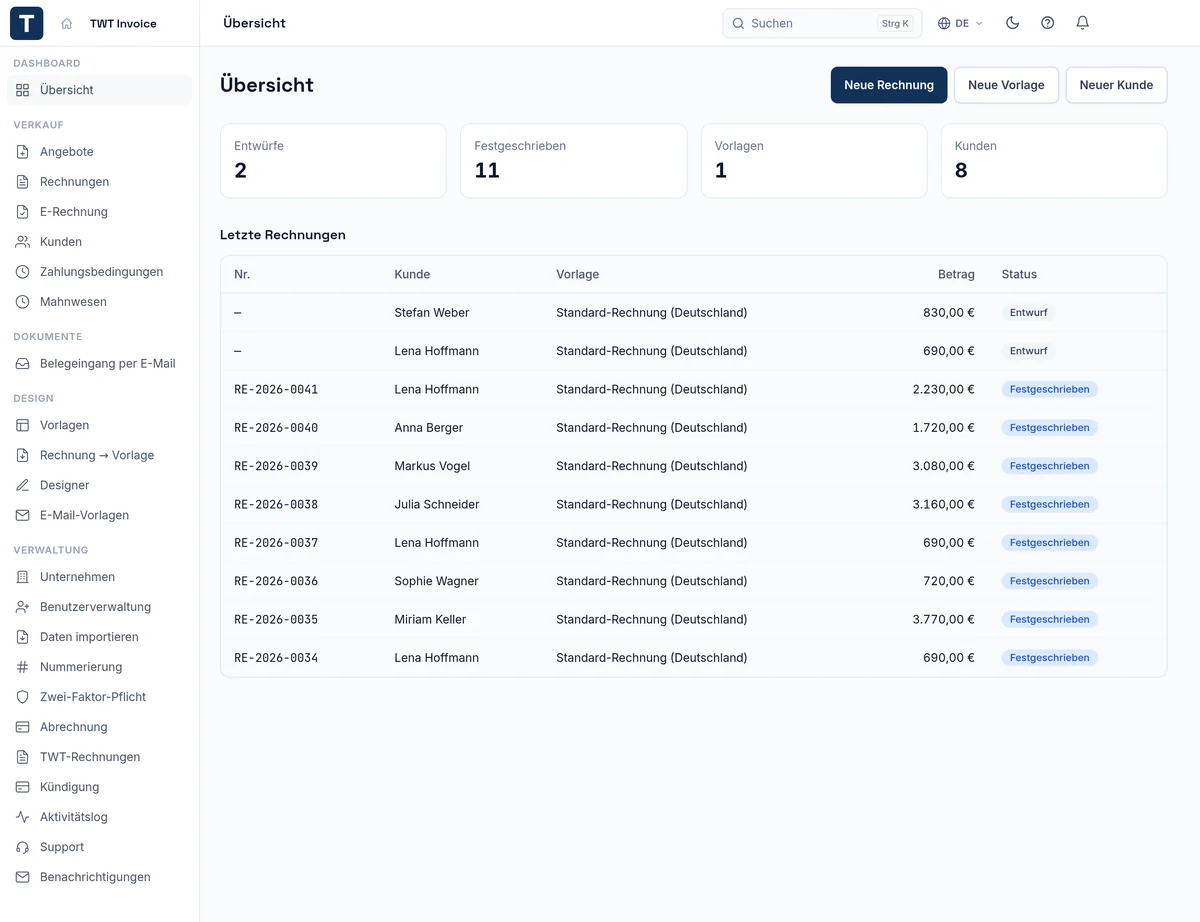
Task: Click the Zwei-Faktor-Pflicht shield icon
Action: click(x=23, y=697)
